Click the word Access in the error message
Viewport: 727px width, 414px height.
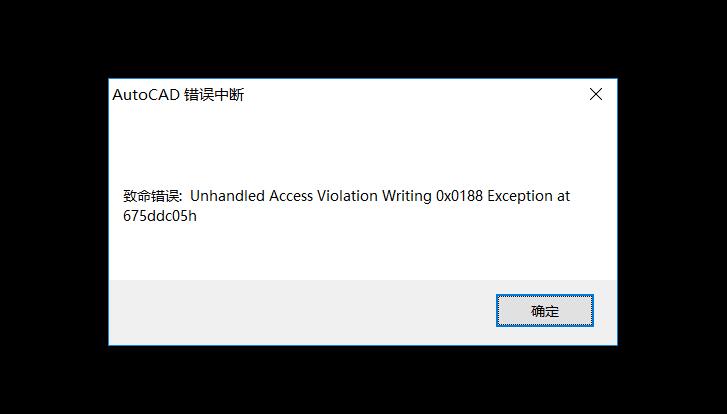pos(291,196)
